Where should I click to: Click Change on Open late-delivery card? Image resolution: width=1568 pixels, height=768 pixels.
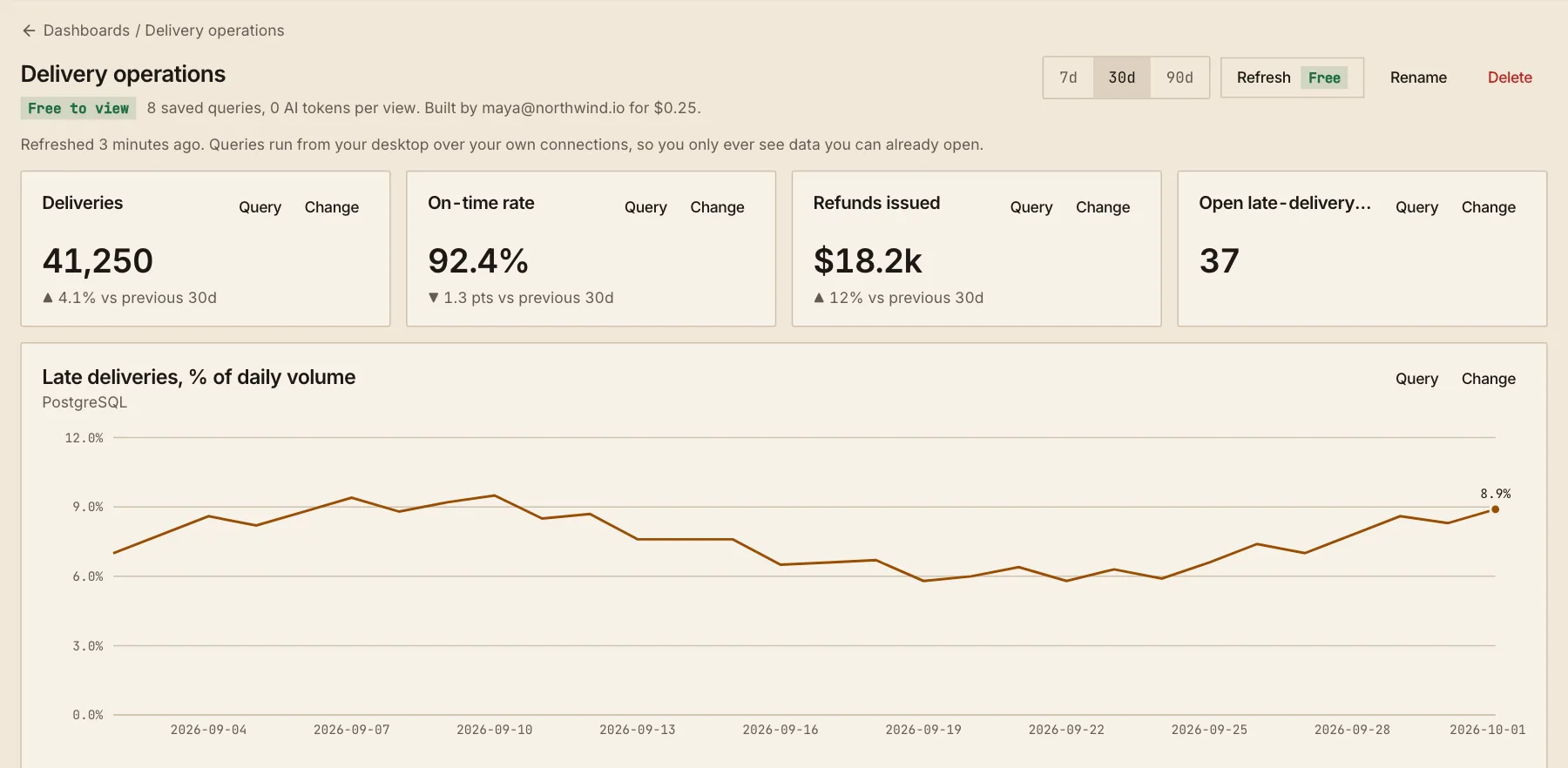1489,207
